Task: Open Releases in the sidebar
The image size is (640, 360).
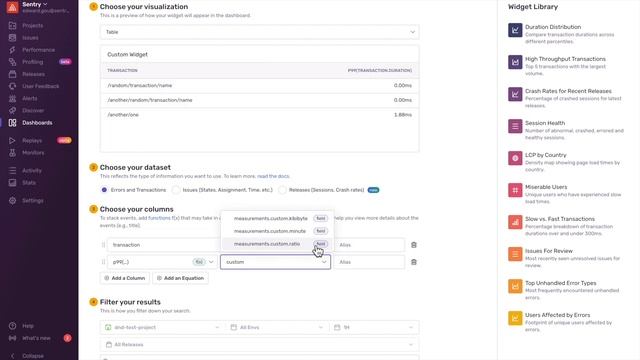Action: tap(33, 74)
